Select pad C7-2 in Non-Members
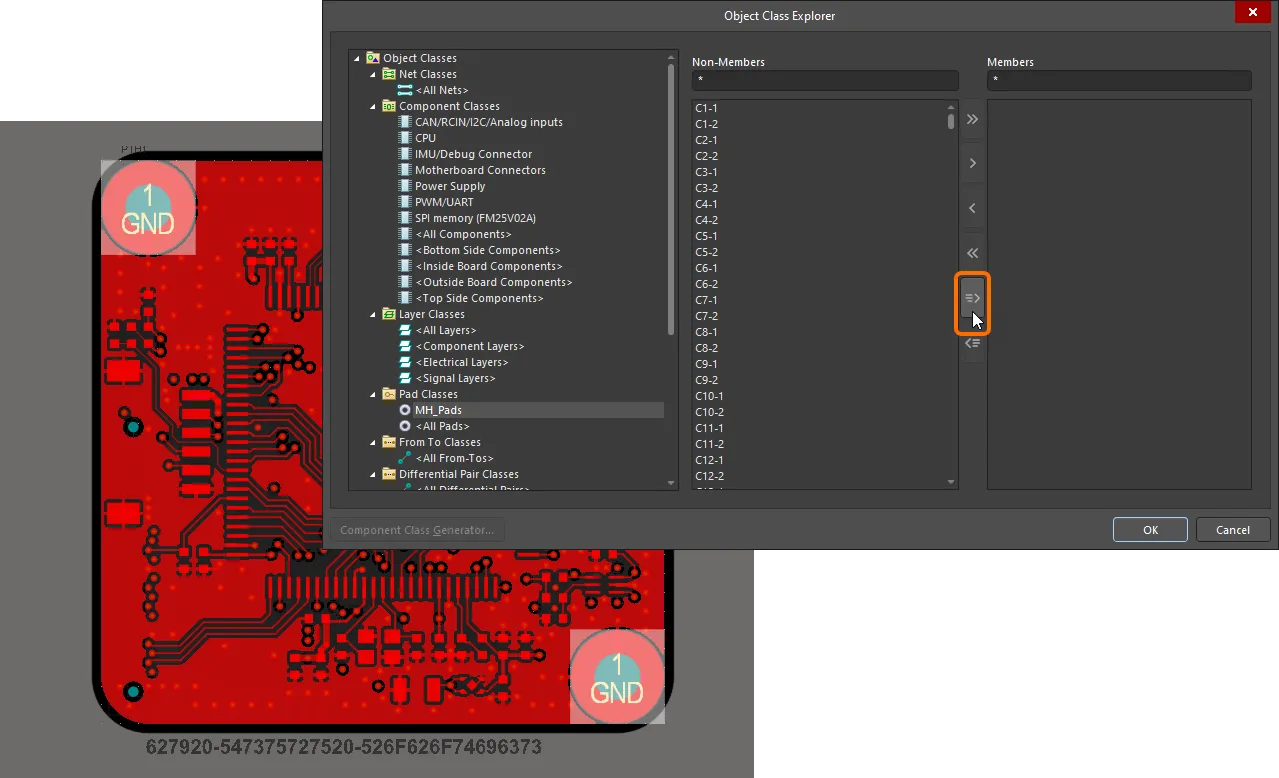This screenshot has width=1279, height=778. point(706,316)
